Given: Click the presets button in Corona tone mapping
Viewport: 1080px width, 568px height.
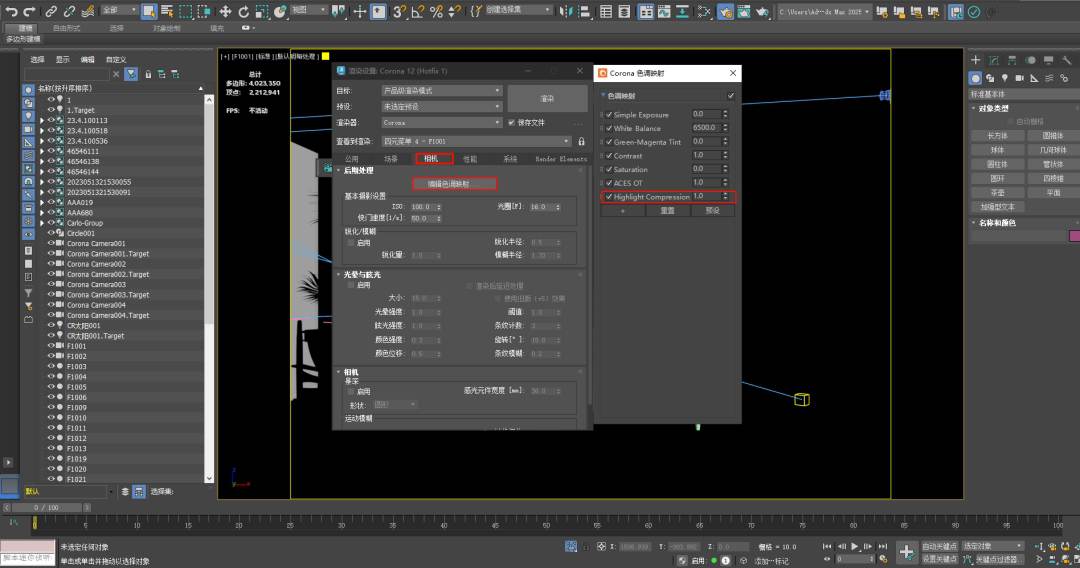Looking at the screenshot, I should point(713,211).
